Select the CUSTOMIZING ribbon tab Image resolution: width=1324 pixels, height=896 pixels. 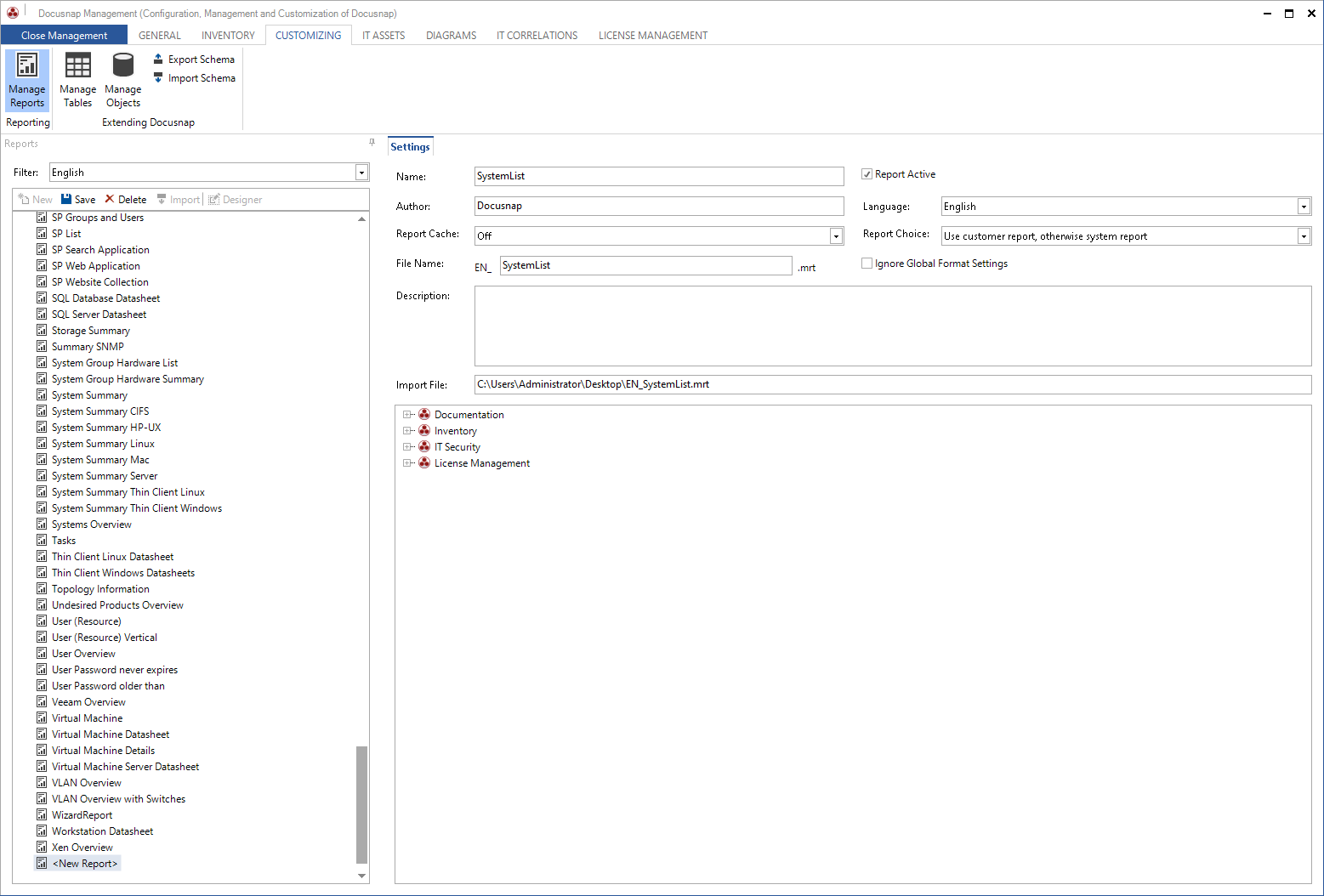[308, 35]
